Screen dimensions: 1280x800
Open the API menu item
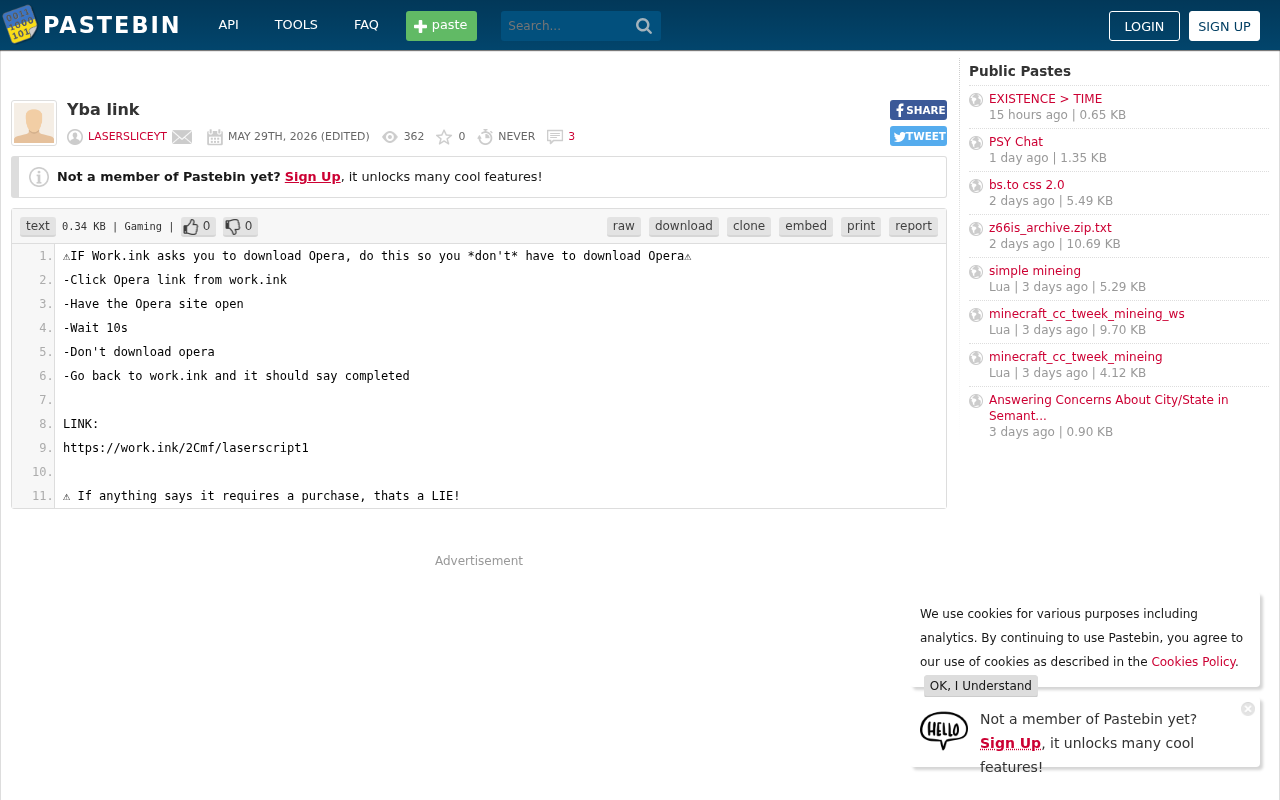[x=229, y=25]
